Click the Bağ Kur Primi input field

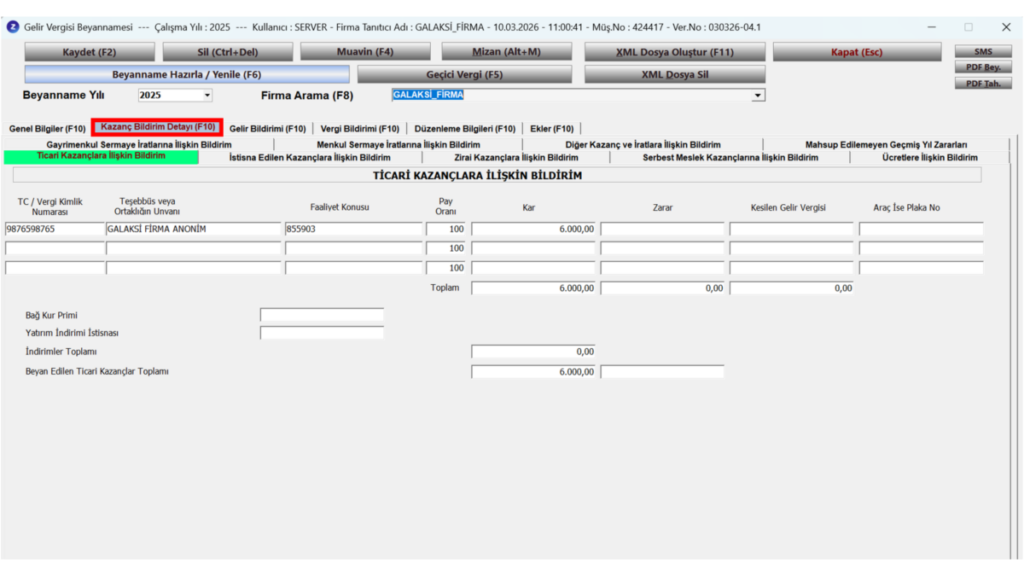[321, 315]
